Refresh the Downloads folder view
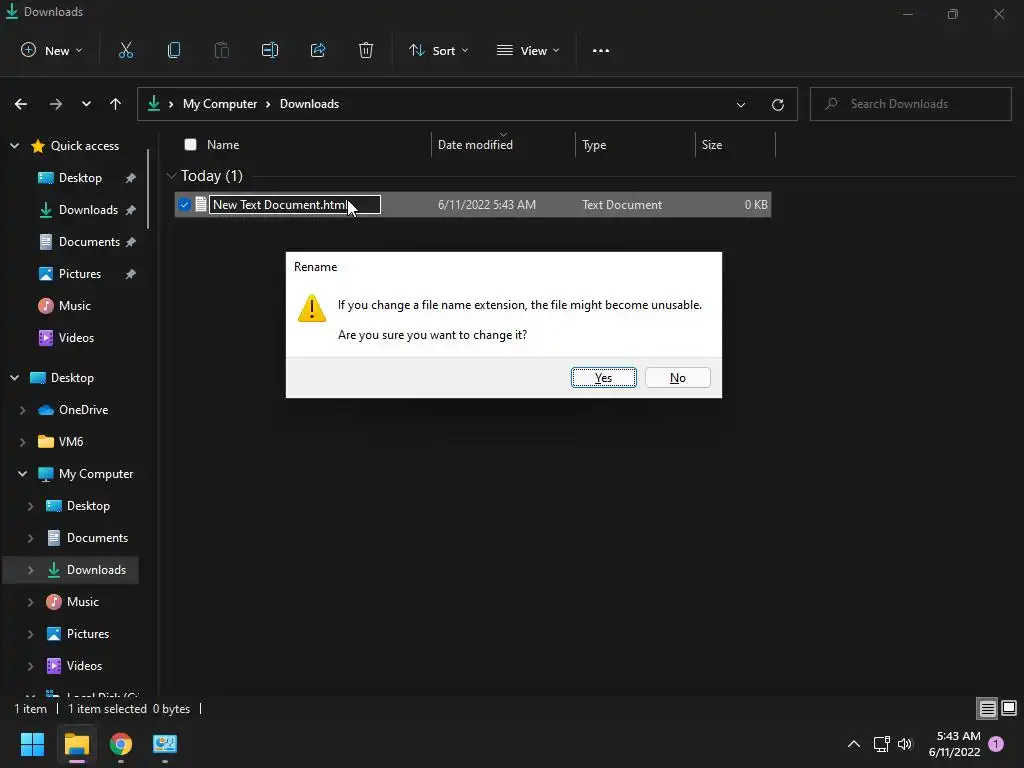 pos(778,104)
